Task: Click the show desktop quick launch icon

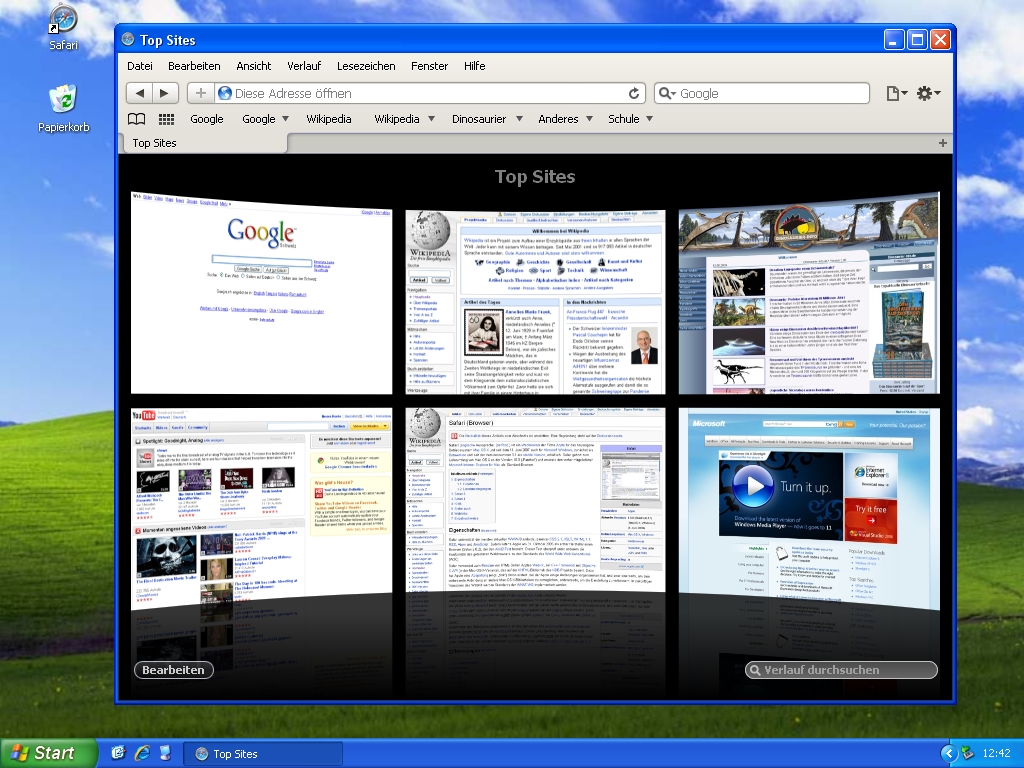Action: click(165, 753)
